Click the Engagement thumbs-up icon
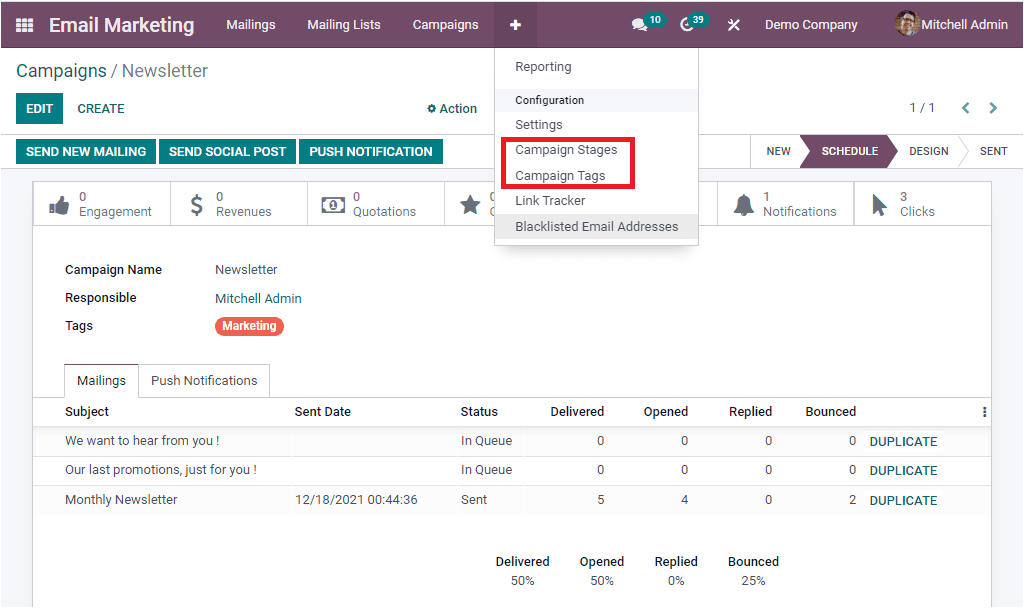1024x608 pixels. [x=60, y=204]
